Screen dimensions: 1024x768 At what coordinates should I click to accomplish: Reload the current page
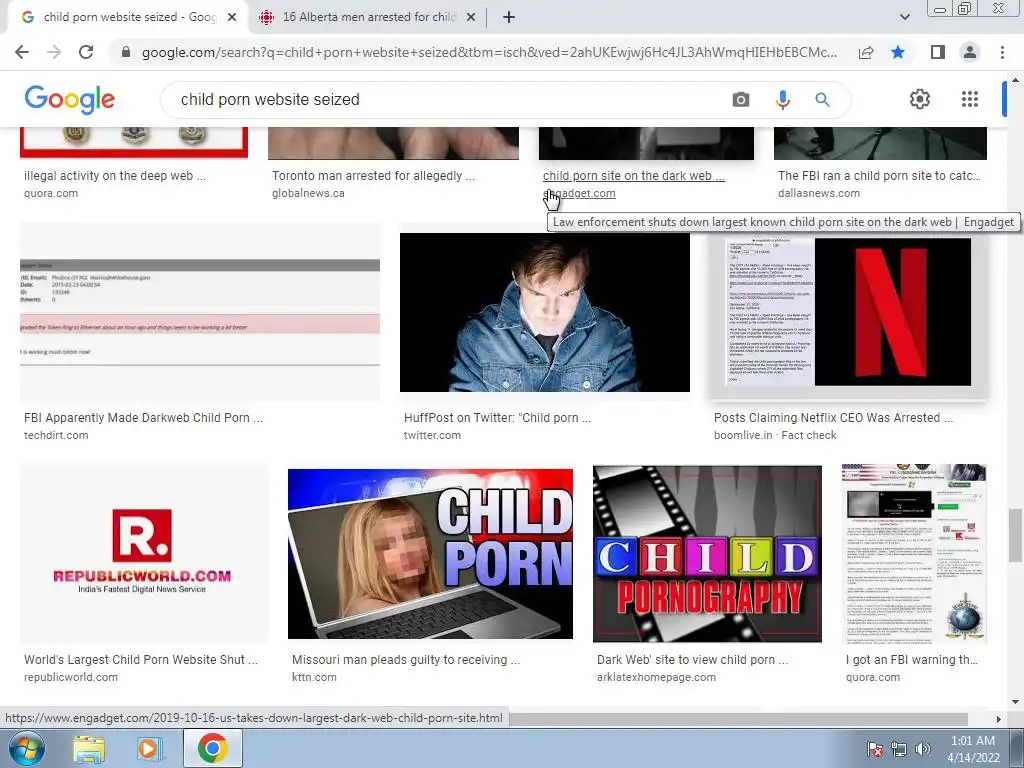(86, 52)
